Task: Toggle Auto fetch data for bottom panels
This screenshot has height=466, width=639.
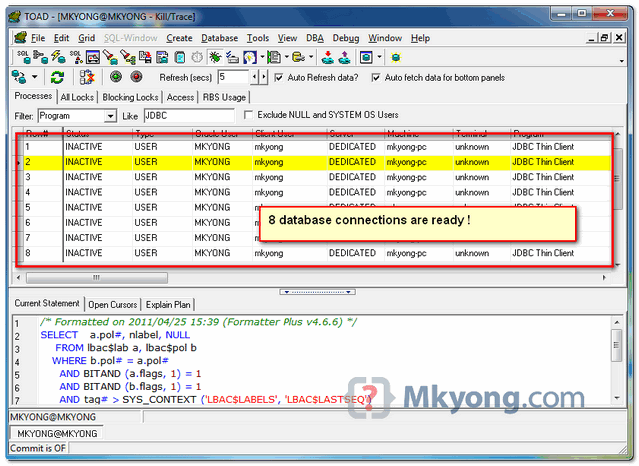Action: click(x=376, y=77)
